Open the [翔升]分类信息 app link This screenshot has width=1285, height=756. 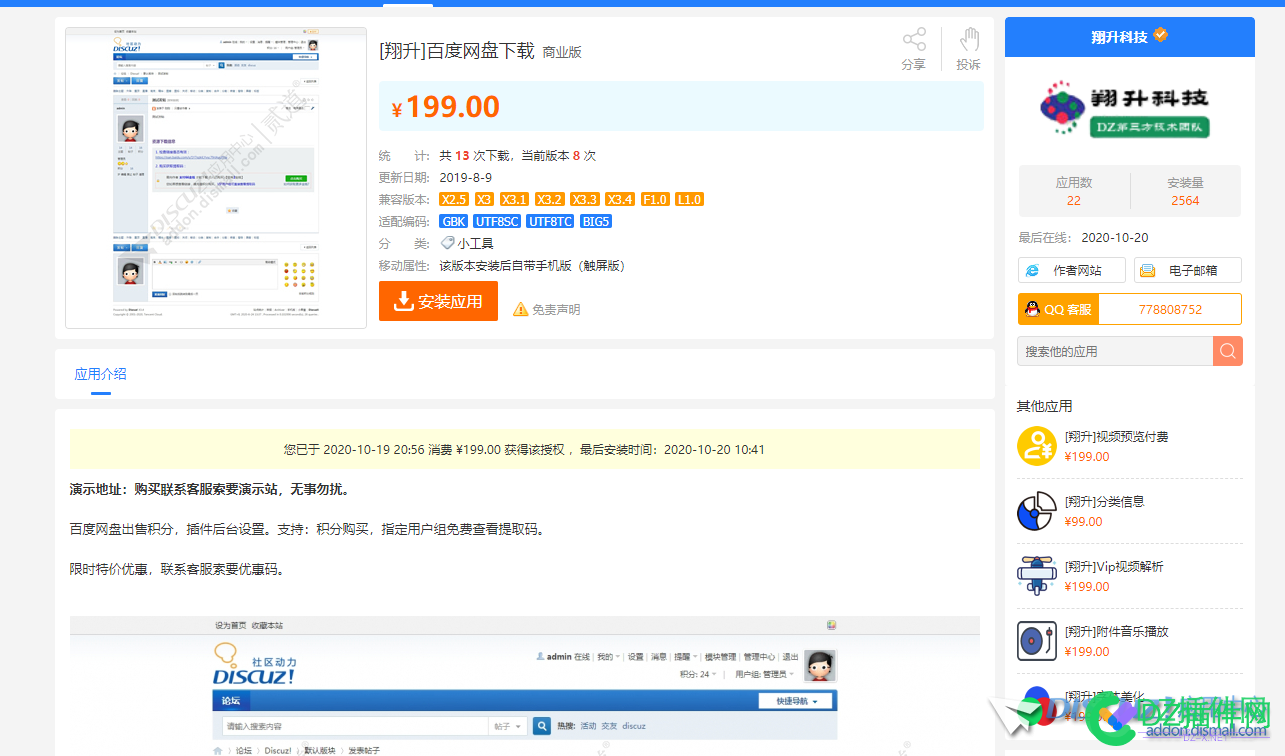[1104, 501]
